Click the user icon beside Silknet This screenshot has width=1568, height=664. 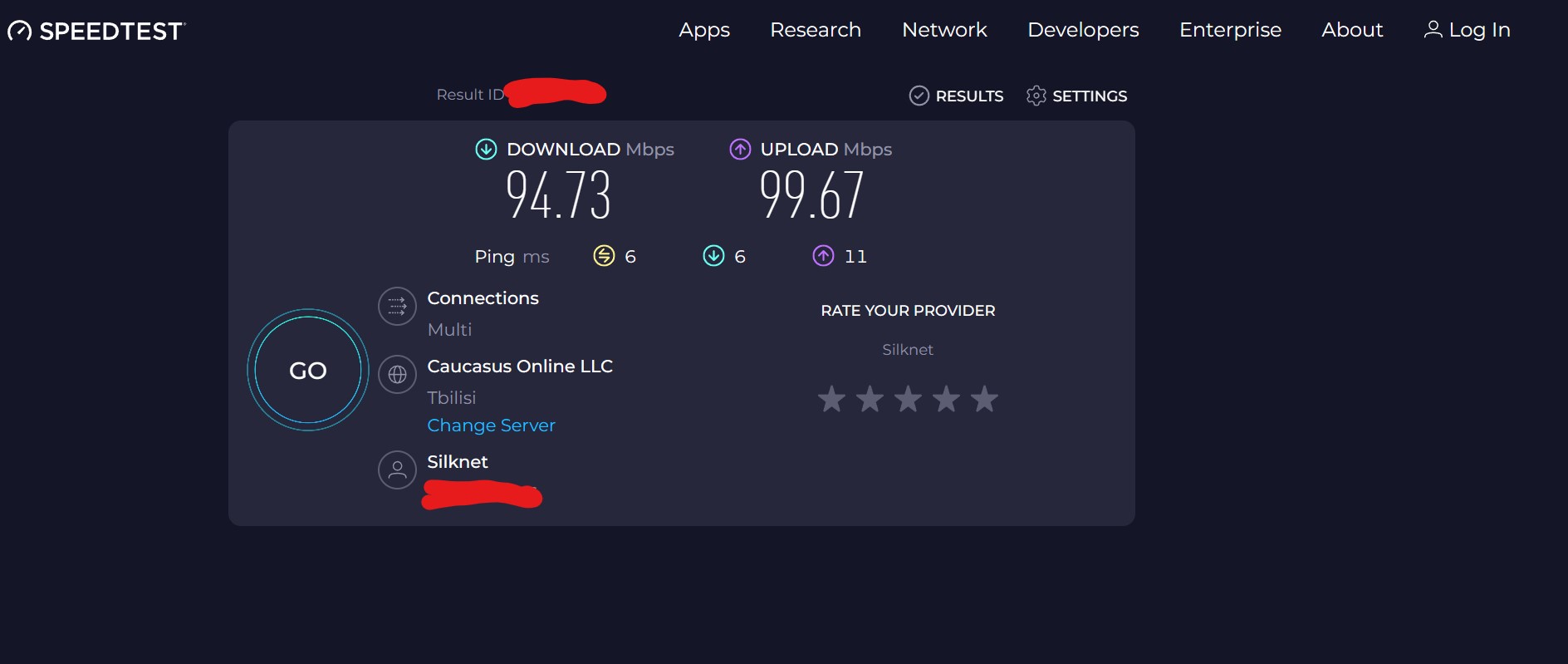[398, 470]
